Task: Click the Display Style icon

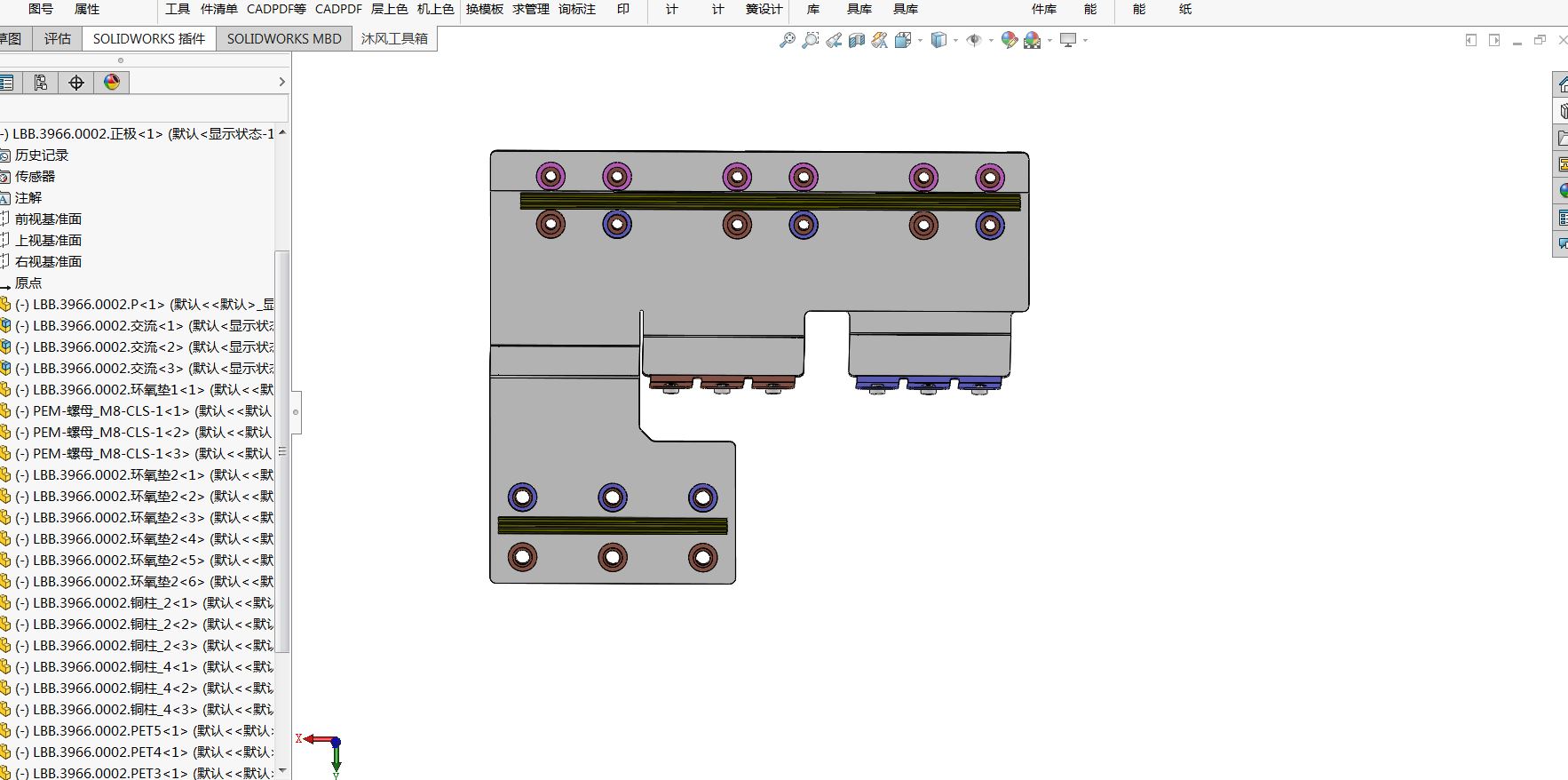Action: tap(938, 40)
